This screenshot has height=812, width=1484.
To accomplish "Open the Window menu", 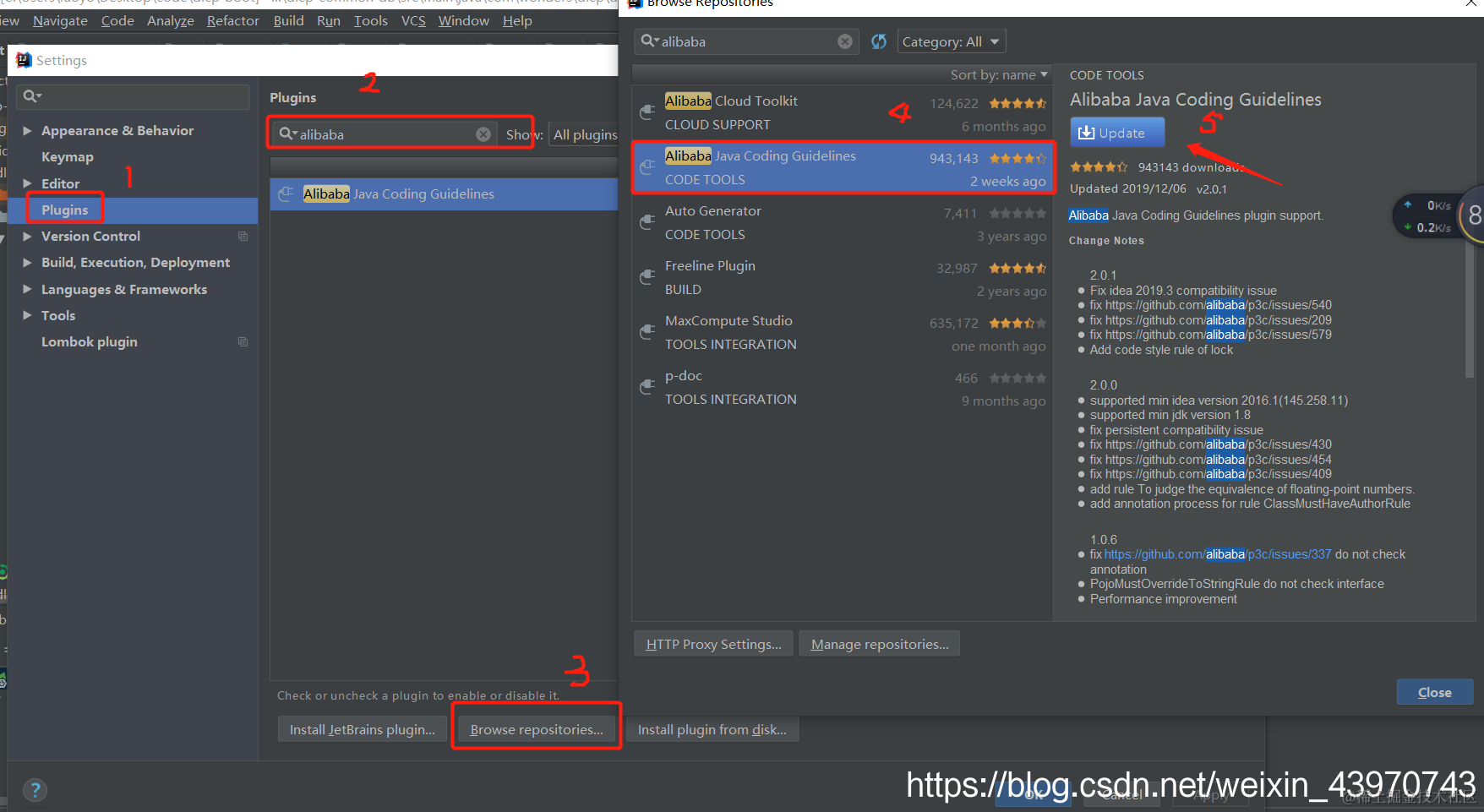I will point(463,20).
